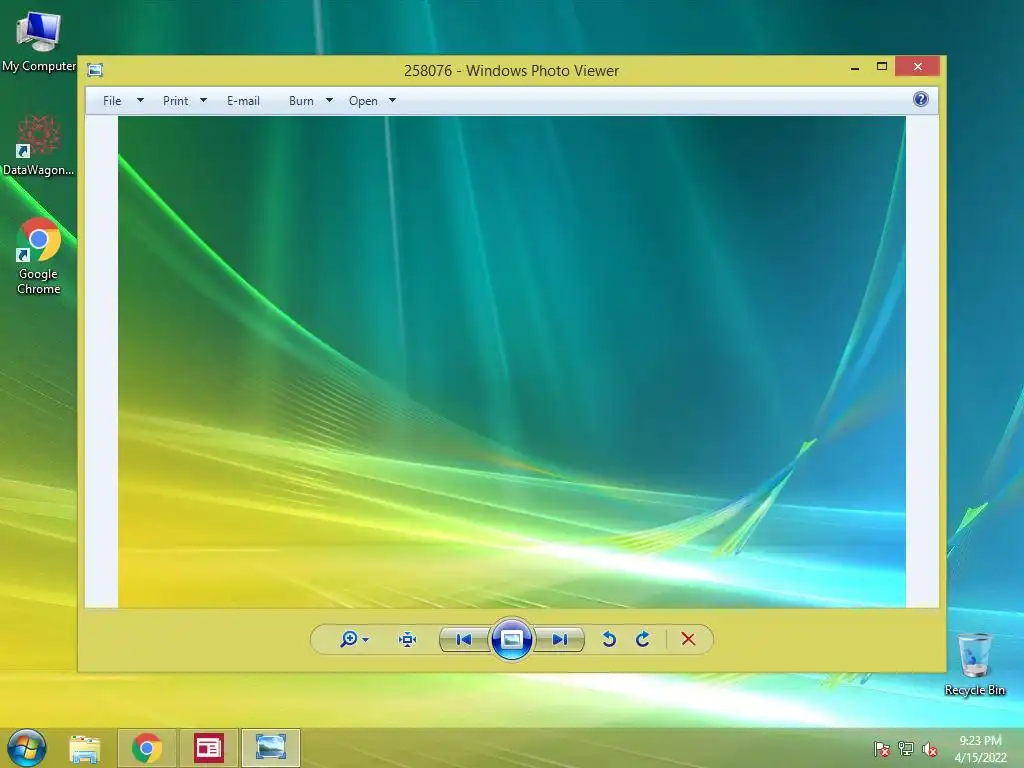Screen dimensions: 1024x768
Task: Open the Open menu
Action: (363, 101)
